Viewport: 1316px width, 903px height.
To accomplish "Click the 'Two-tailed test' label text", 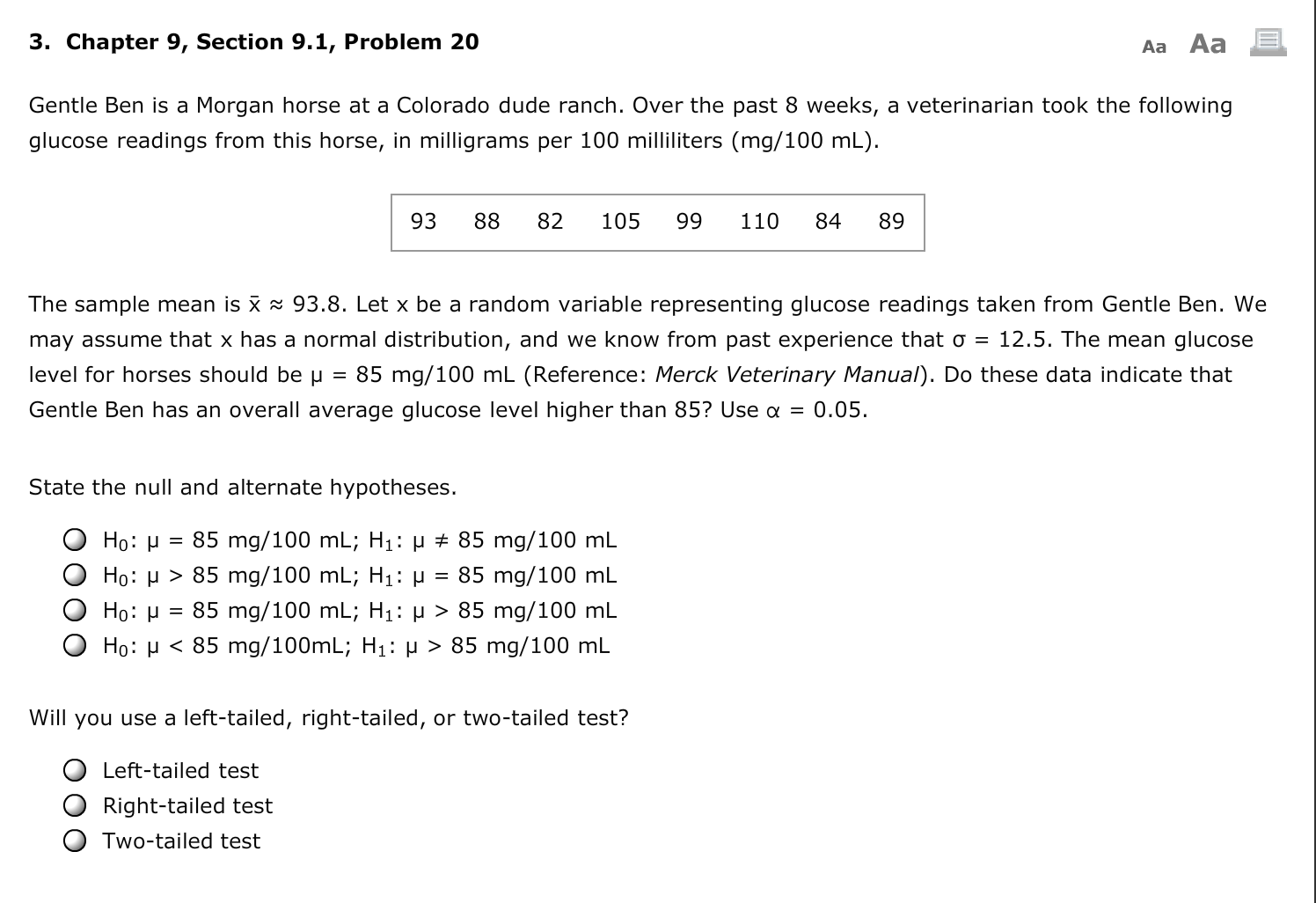I will click(181, 841).
